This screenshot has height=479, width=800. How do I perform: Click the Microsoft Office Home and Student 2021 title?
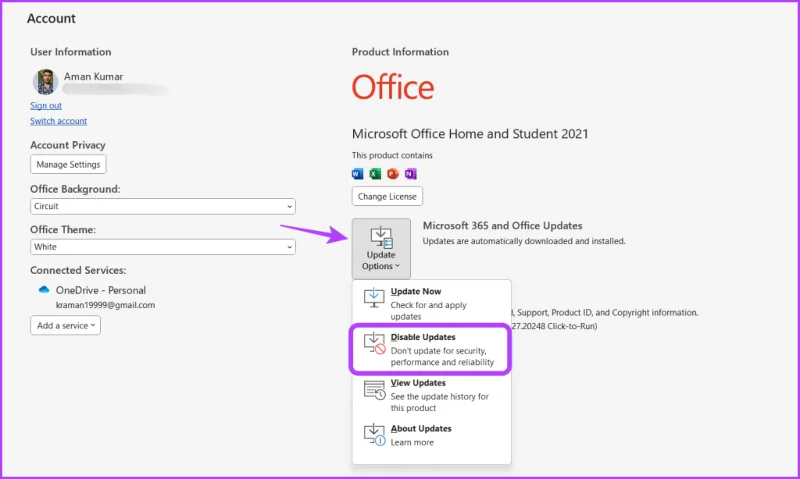[x=470, y=134]
